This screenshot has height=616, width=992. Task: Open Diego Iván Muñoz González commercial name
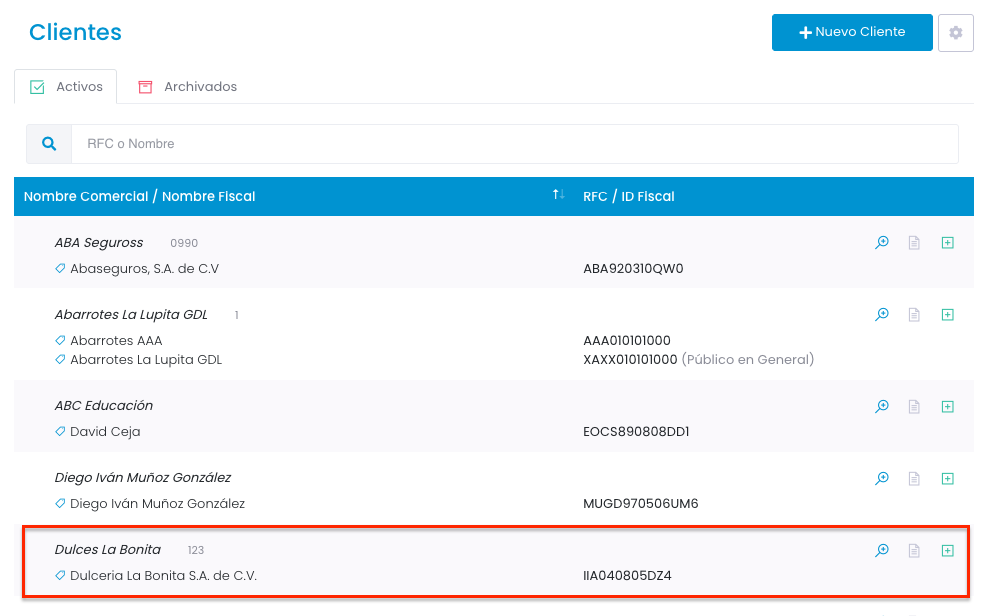tap(143, 477)
